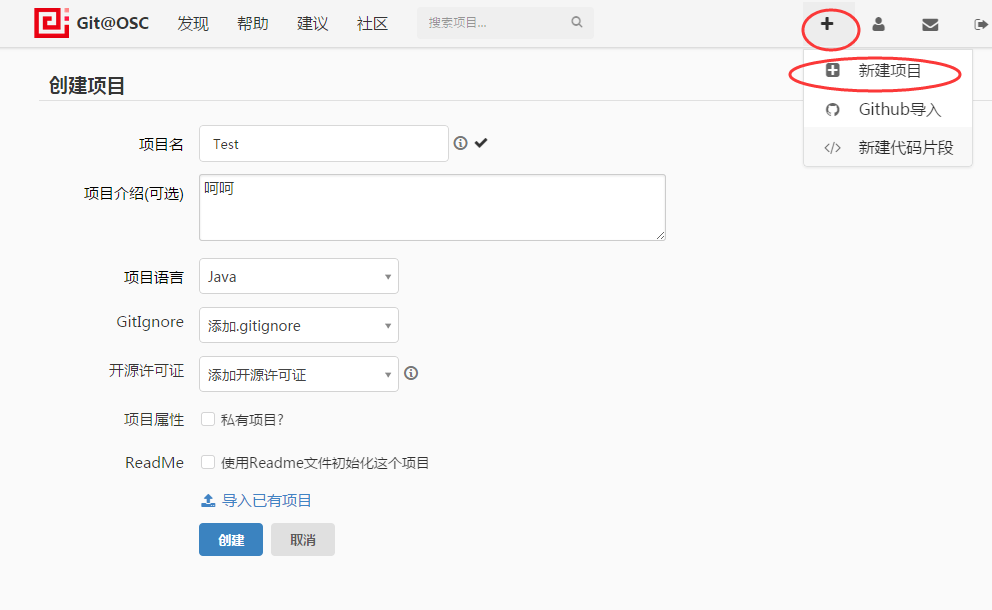Click into the 项目介绍 text area
This screenshot has width=992, height=610.
pos(432,208)
